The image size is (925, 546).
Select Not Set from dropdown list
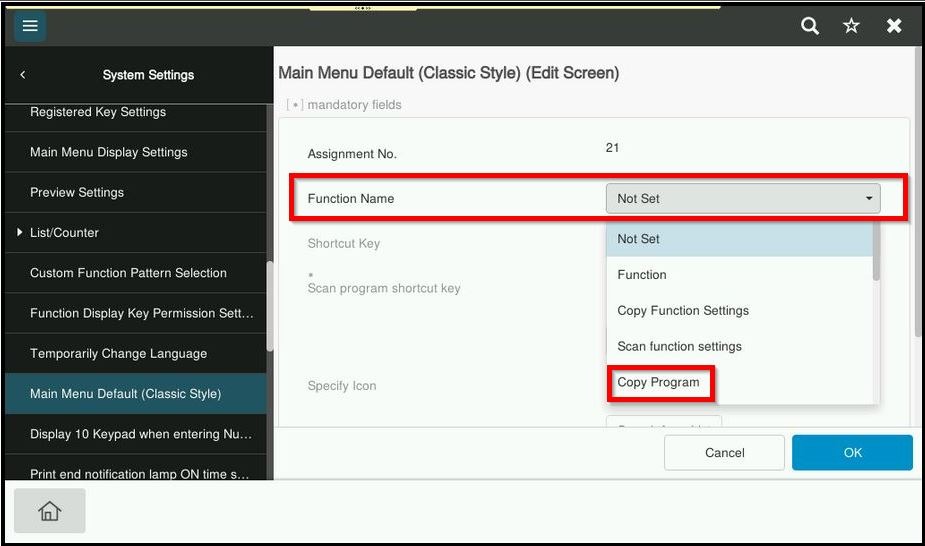point(740,239)
